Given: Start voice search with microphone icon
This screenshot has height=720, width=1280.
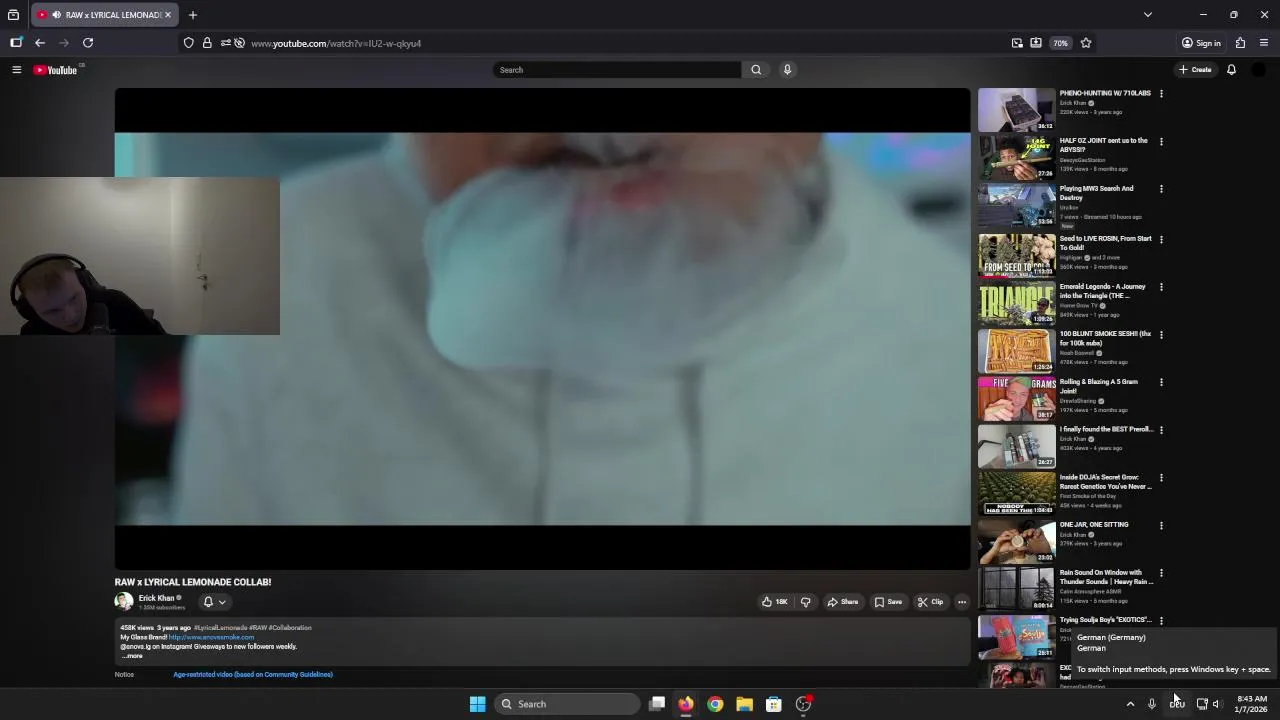Looking at the screenshot, I should [787, 70].
